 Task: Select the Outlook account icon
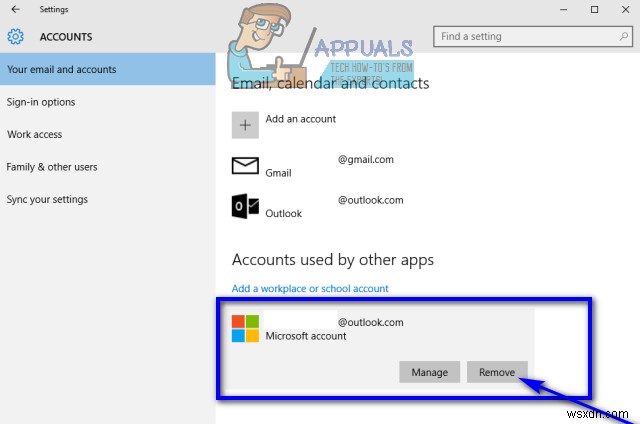[245, 206]
